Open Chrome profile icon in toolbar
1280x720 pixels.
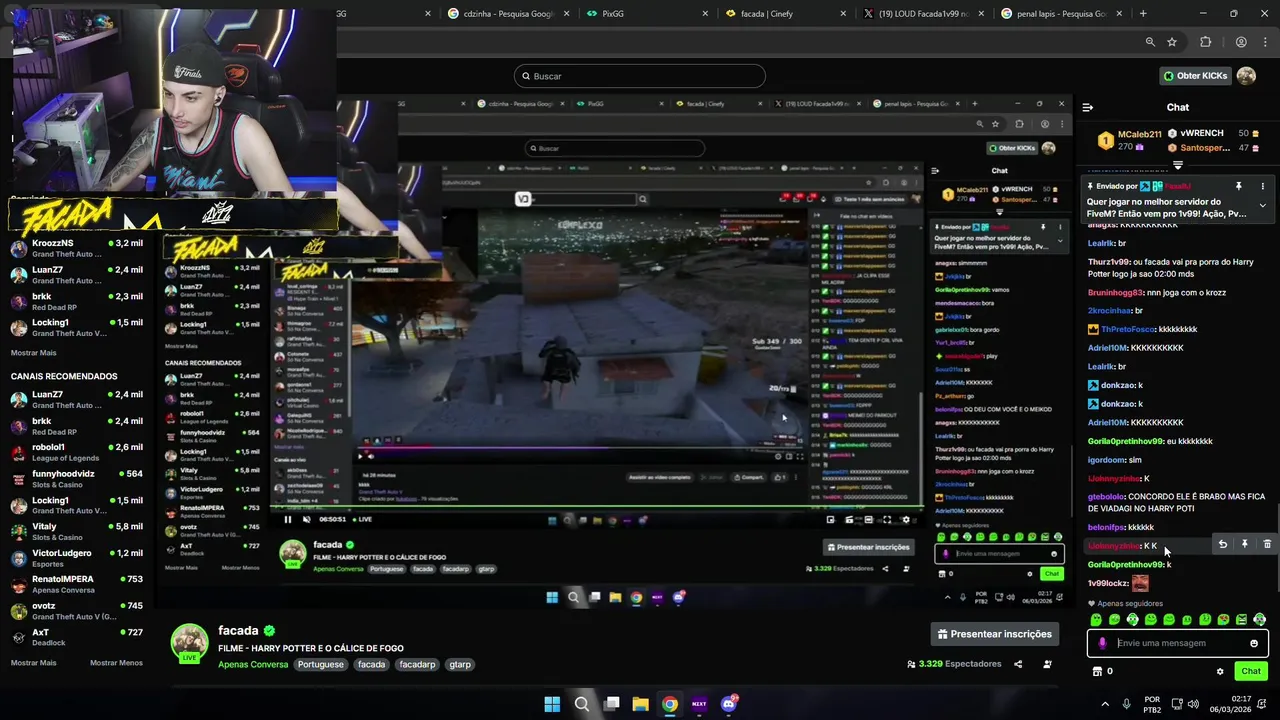[1241, 42]
